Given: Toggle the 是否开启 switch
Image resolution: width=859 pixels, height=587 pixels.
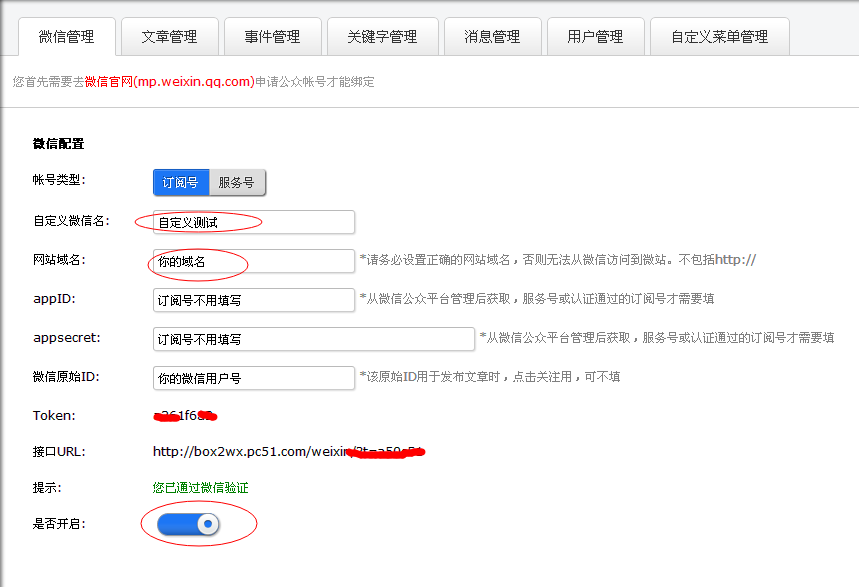Looking at the screenshot, I should pyautogui.click(x=188, y=524).
